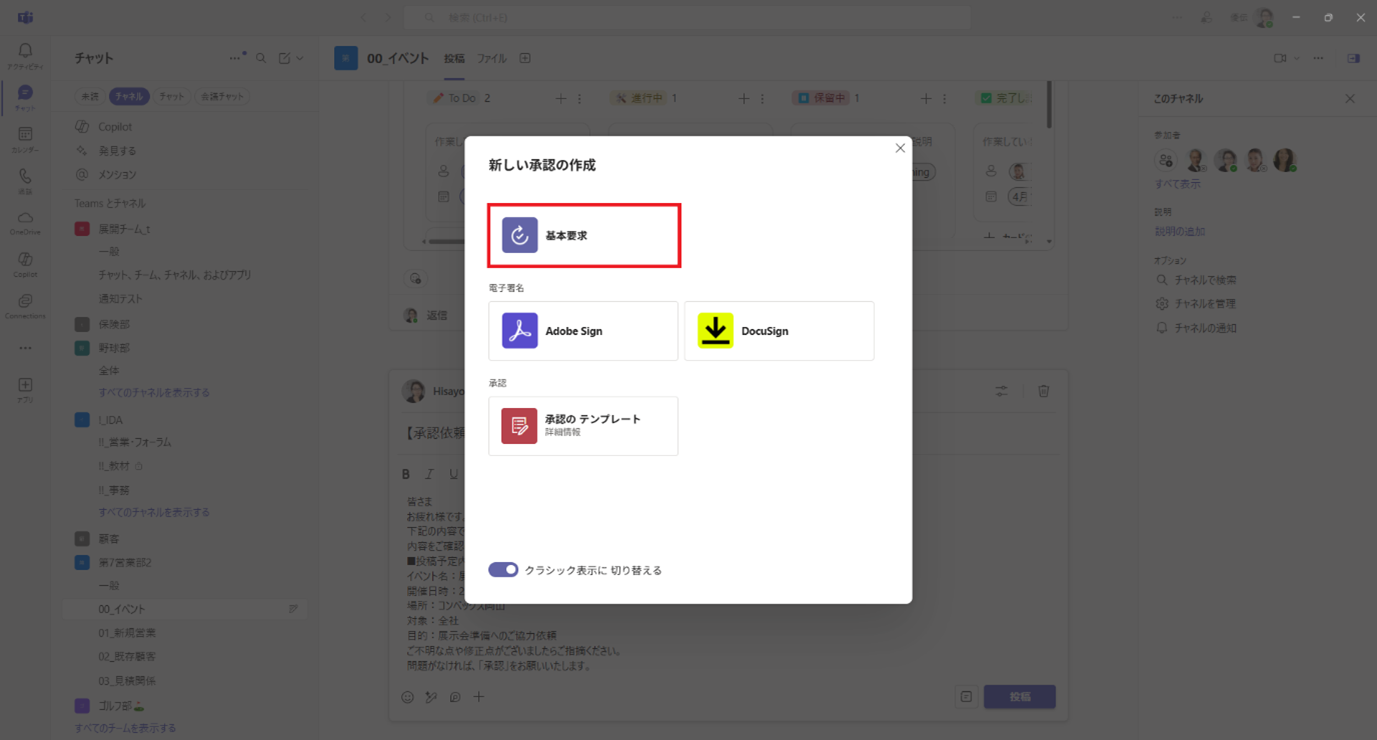Image resolution: width=1377 pixels, height=740 pixels.
Task: Open OneDrive cloud icon in sidebar
Action: tap(25, 223)
